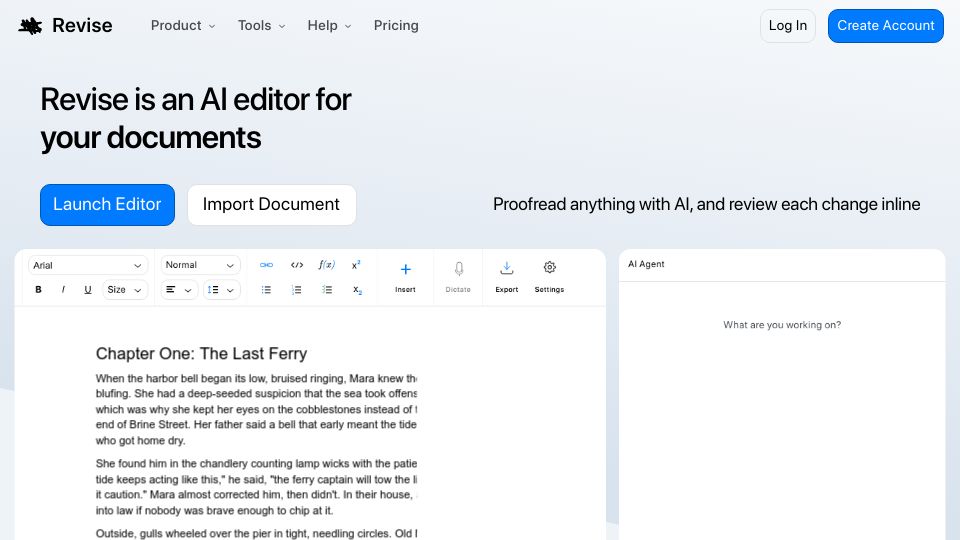
Task: Apply subscript formatting
Action: 358,290
